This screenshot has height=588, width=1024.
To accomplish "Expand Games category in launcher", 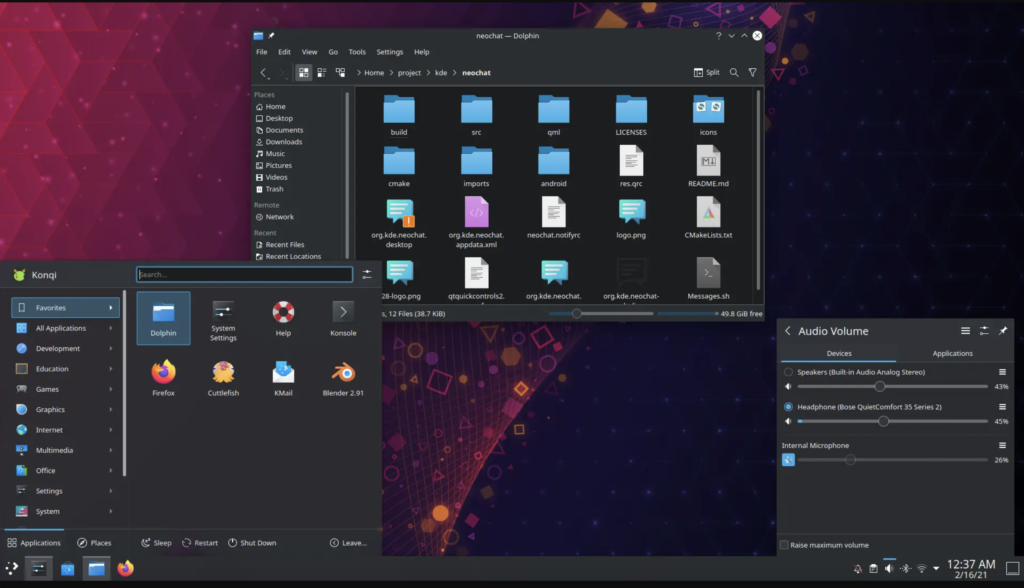I will point(65,389).
